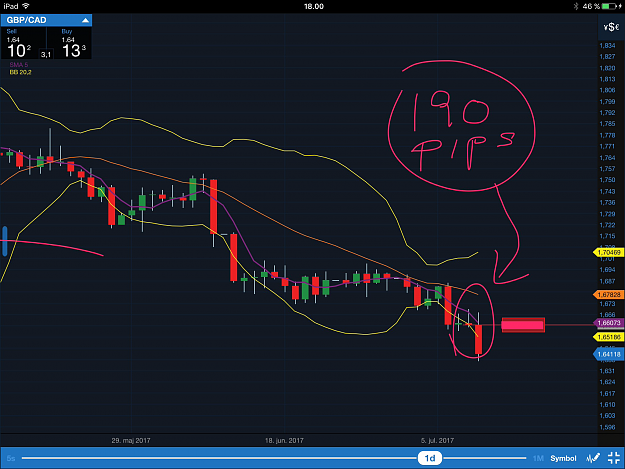The image size is (625, 469).
Task: Tap the Sell price 1,64 10
Action: (19, 47)
